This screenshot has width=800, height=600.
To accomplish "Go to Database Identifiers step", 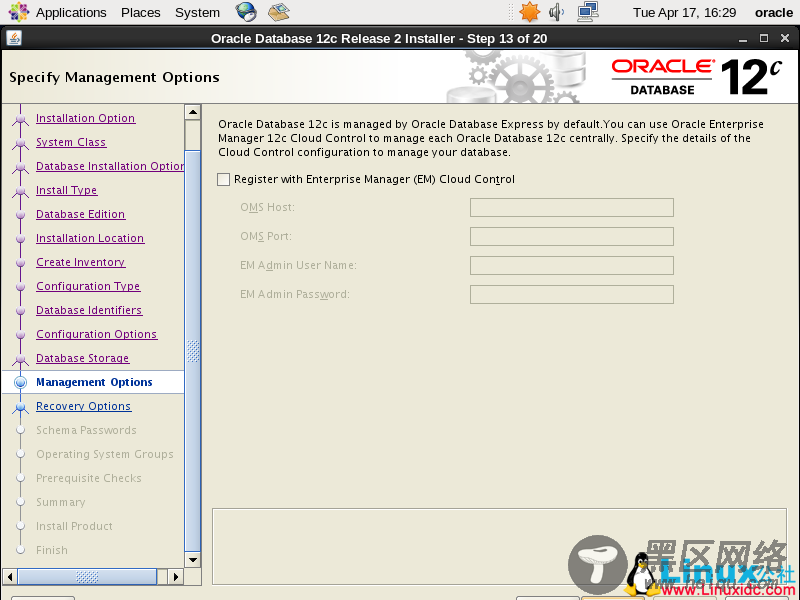I will [89, 310].
